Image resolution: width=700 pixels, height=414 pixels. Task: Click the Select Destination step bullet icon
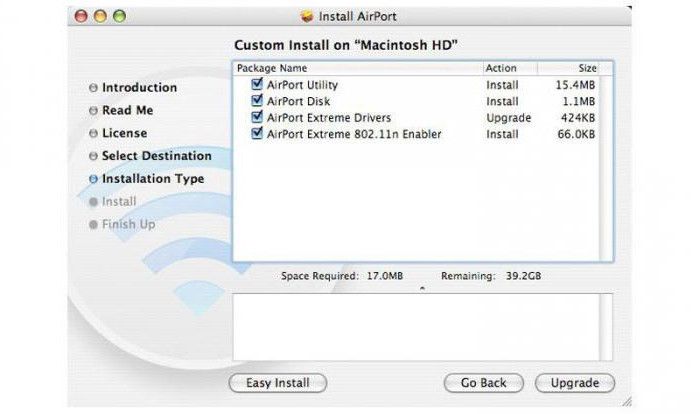(93, 156)
